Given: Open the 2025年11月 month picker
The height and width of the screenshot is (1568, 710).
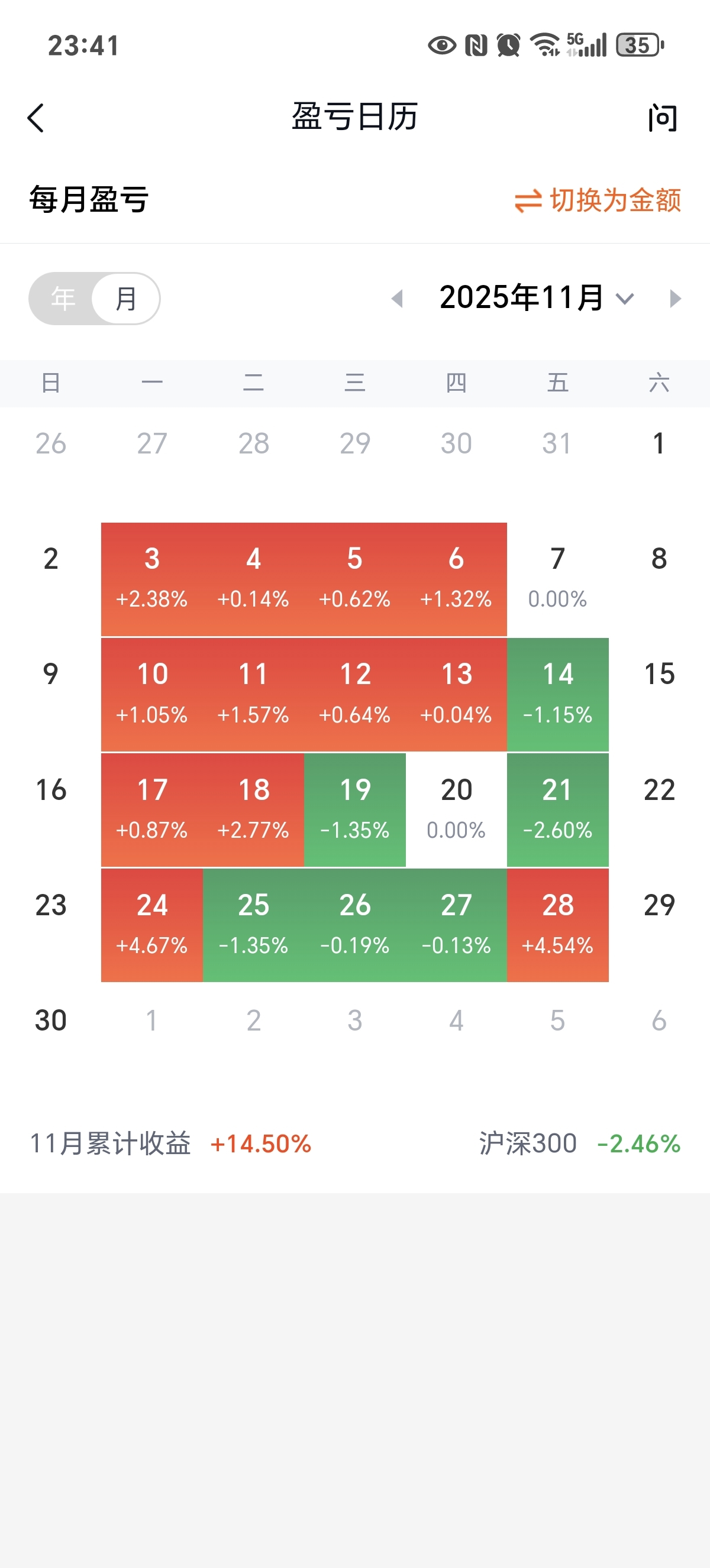Looking at the screenshot, I should [521, 297].
